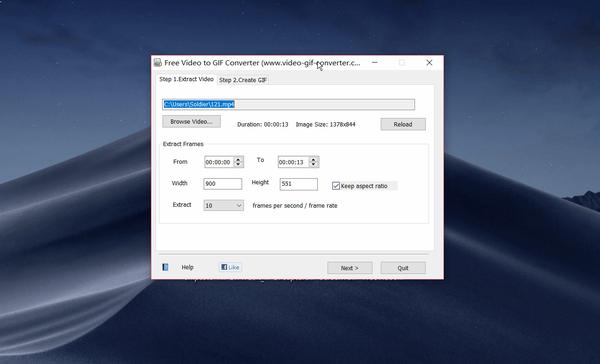600x364 pixels.
Task: Increase the From time with up arrow
Action: [x=238, y=159]
